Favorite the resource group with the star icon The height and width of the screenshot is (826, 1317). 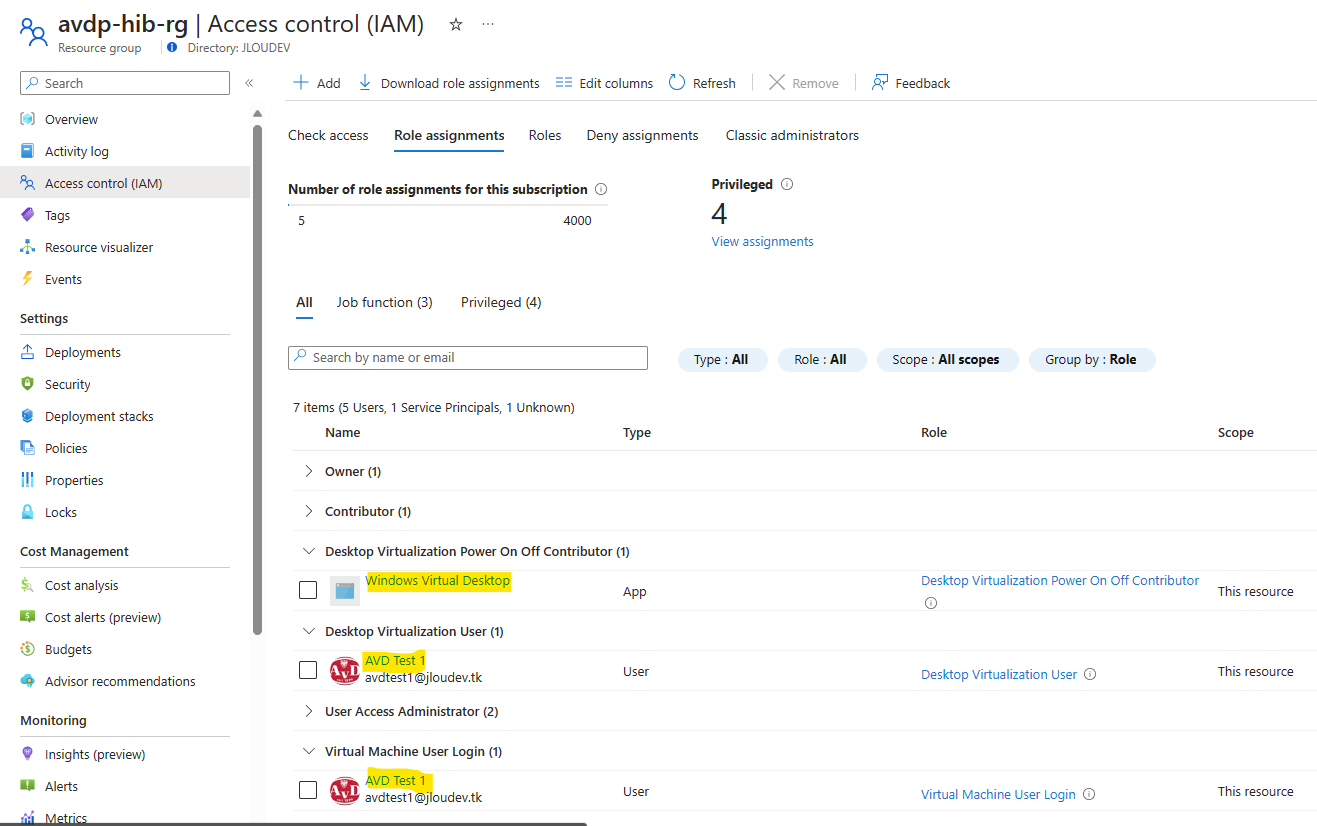pyautogui.click(x=456, y=24)
